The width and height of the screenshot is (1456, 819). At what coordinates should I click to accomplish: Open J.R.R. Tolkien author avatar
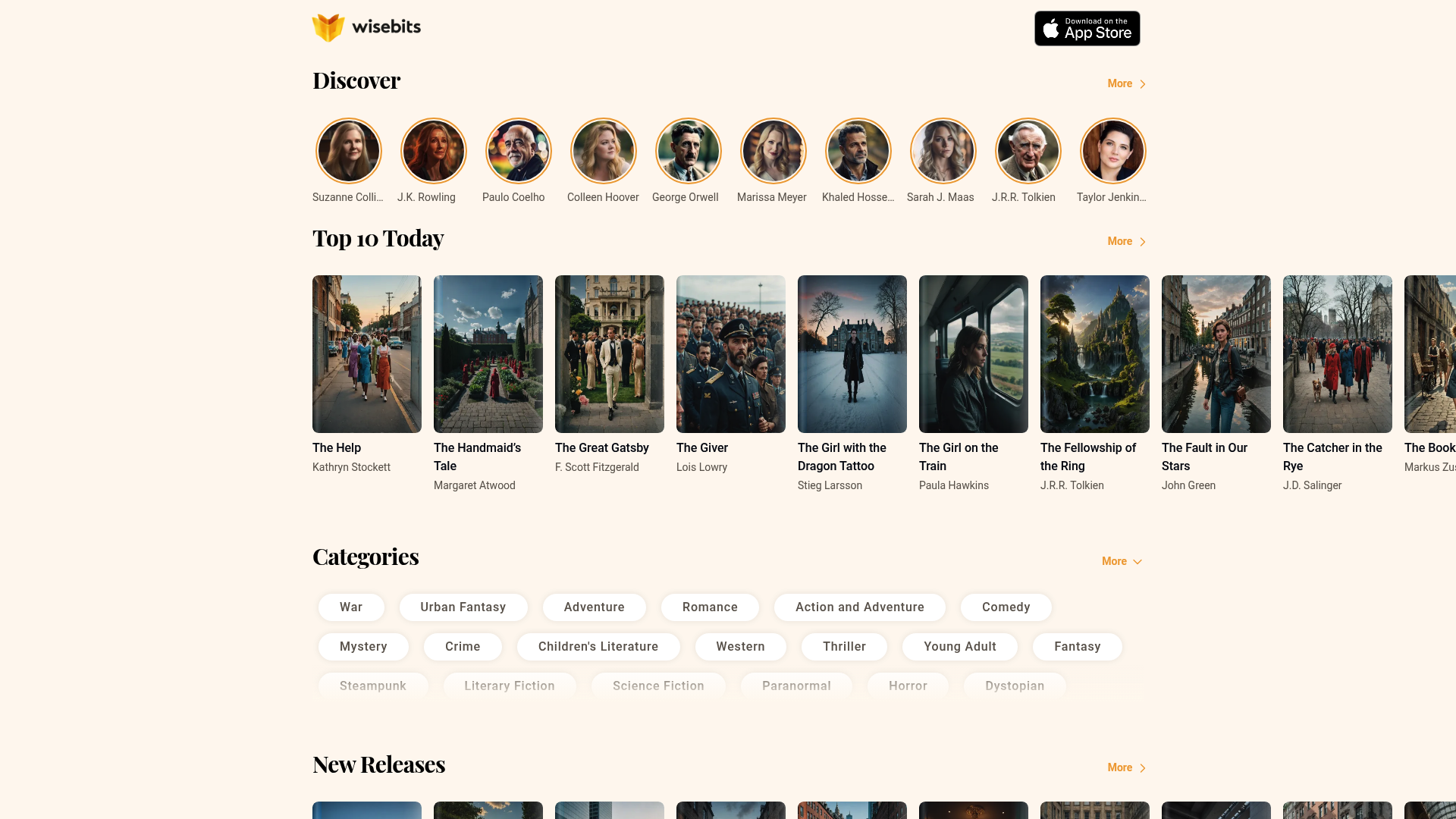[x=1028, y=151]
